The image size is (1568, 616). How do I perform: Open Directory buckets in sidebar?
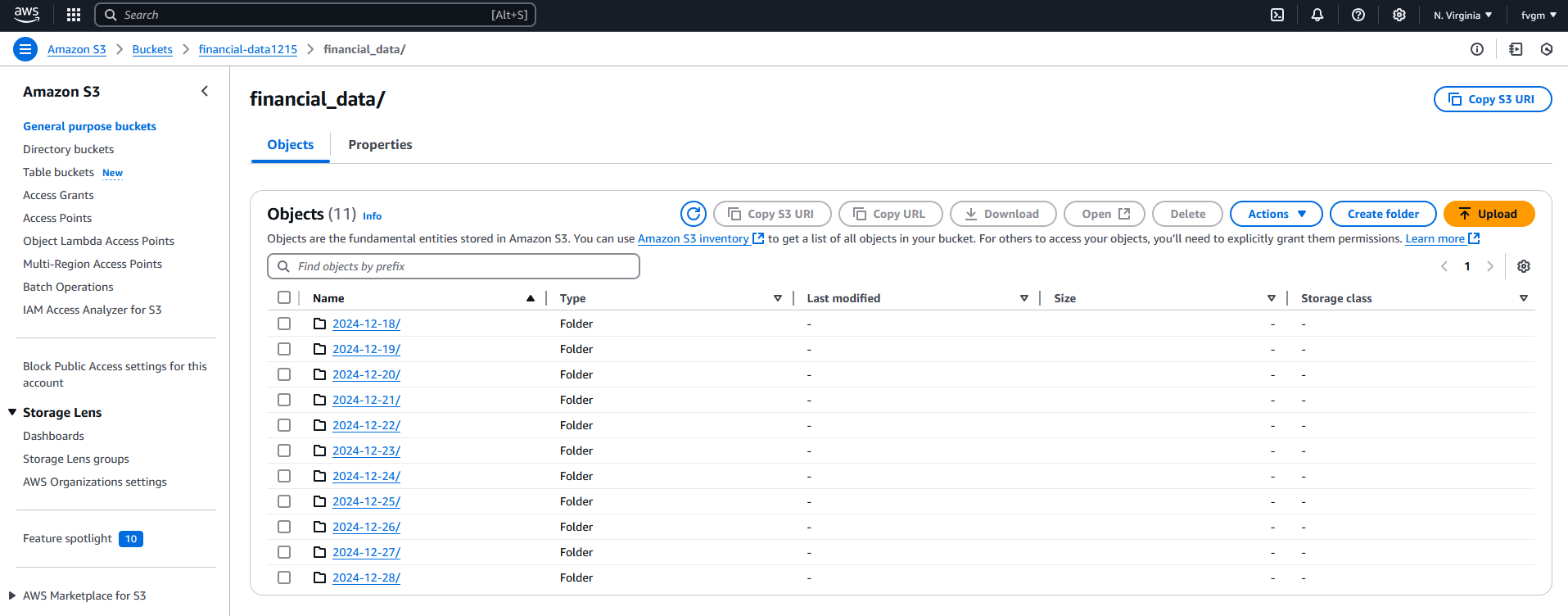coord(68,149)
